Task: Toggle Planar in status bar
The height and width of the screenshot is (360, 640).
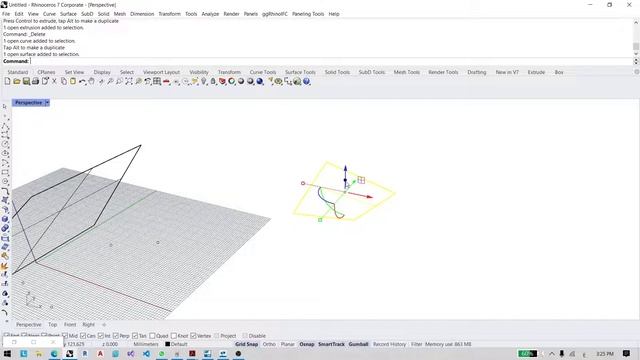Action: pyautogui.click(x=287, y=344)
